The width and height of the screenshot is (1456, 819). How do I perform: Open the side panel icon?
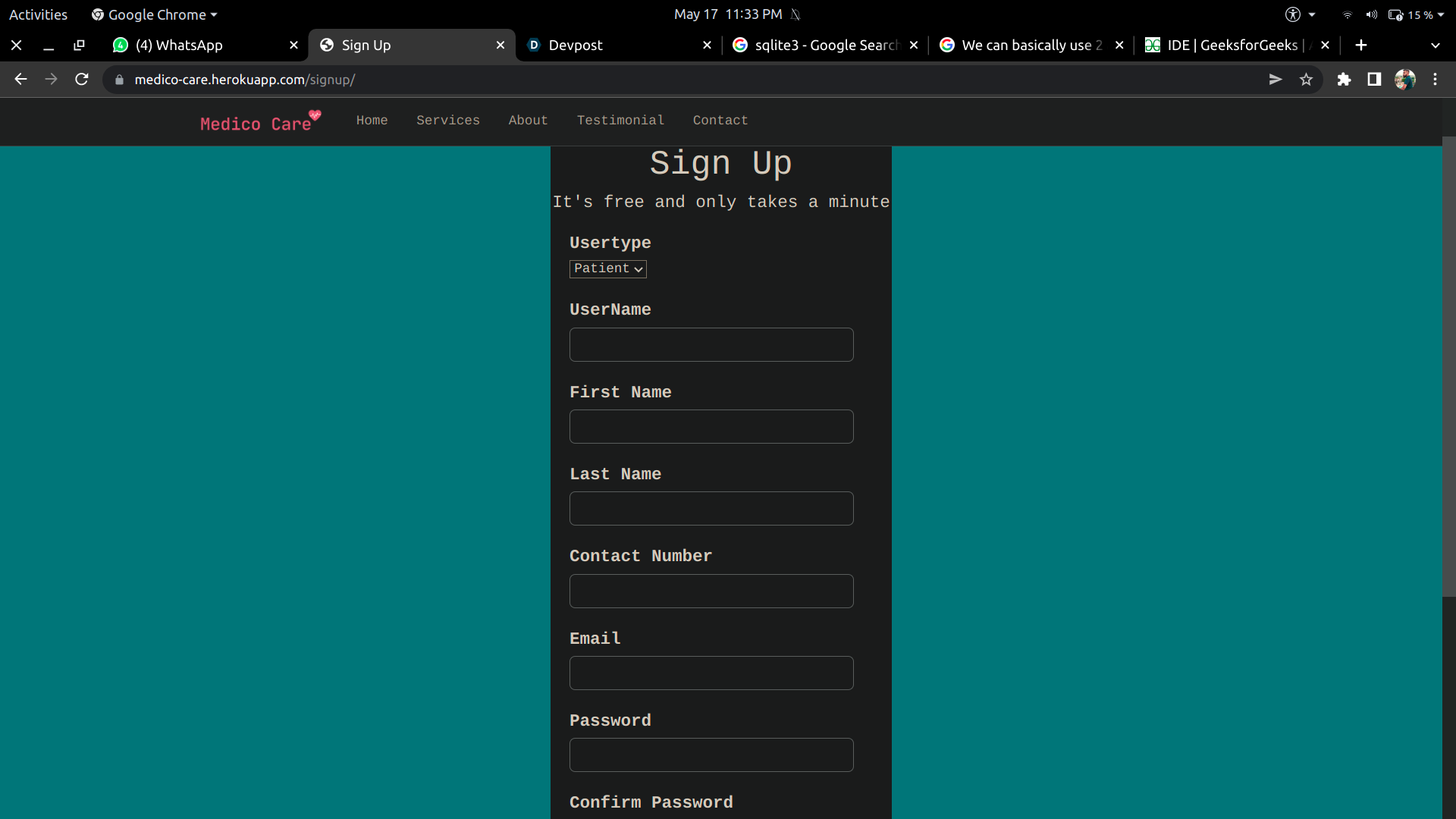1374,80
